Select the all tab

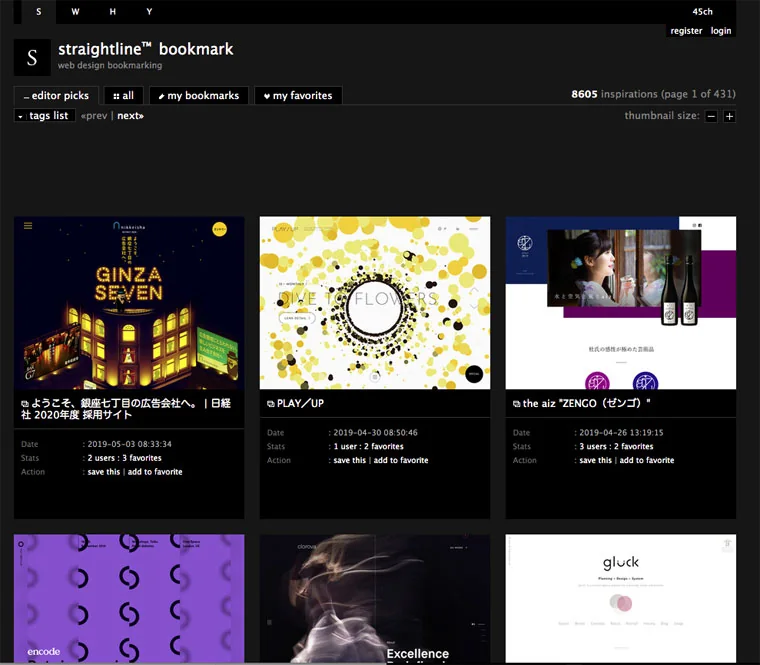click(x=124, y=95)
